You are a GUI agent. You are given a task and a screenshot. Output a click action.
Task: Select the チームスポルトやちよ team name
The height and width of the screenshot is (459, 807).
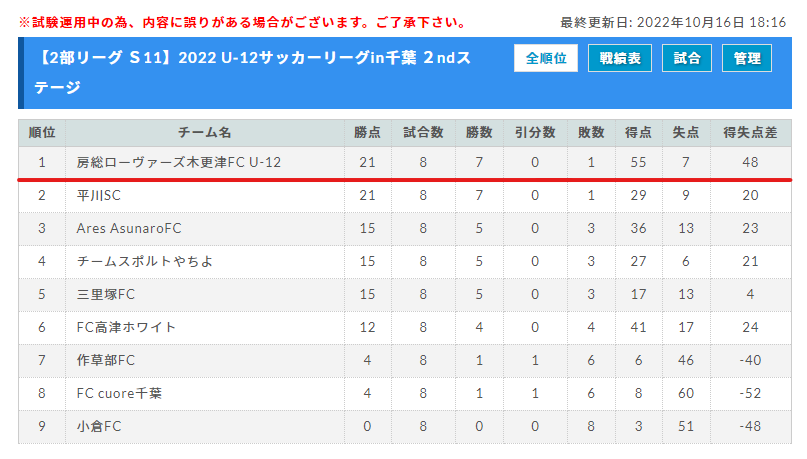(x=145, y=261)
